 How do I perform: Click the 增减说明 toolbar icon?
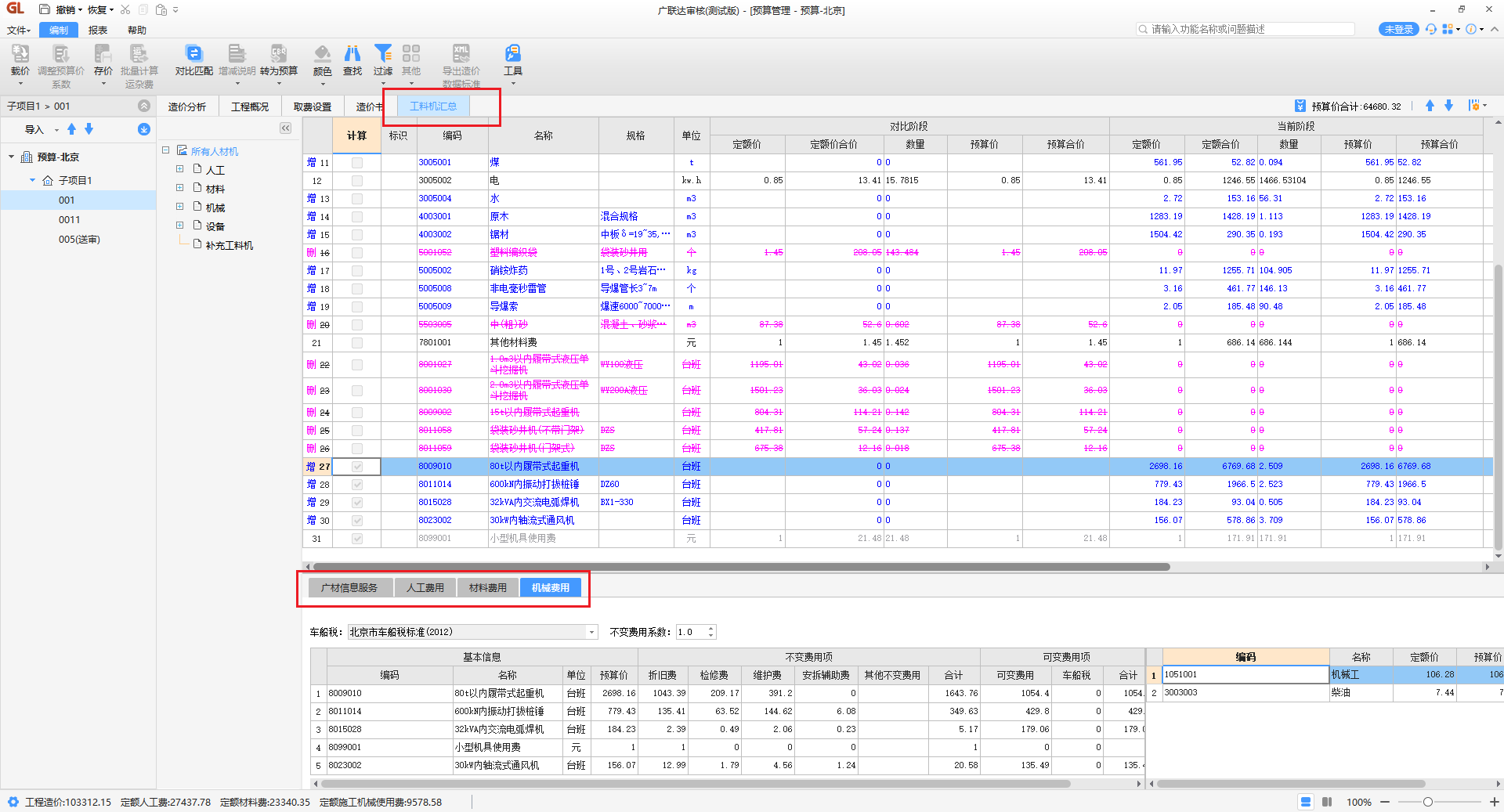[x=237, y=53]
